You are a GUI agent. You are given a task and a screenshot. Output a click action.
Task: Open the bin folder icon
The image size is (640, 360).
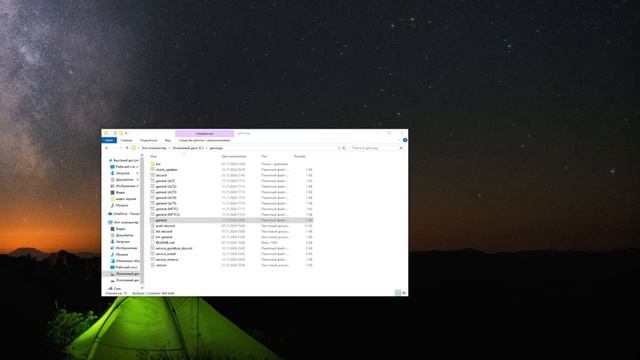(x=153, y=164)
